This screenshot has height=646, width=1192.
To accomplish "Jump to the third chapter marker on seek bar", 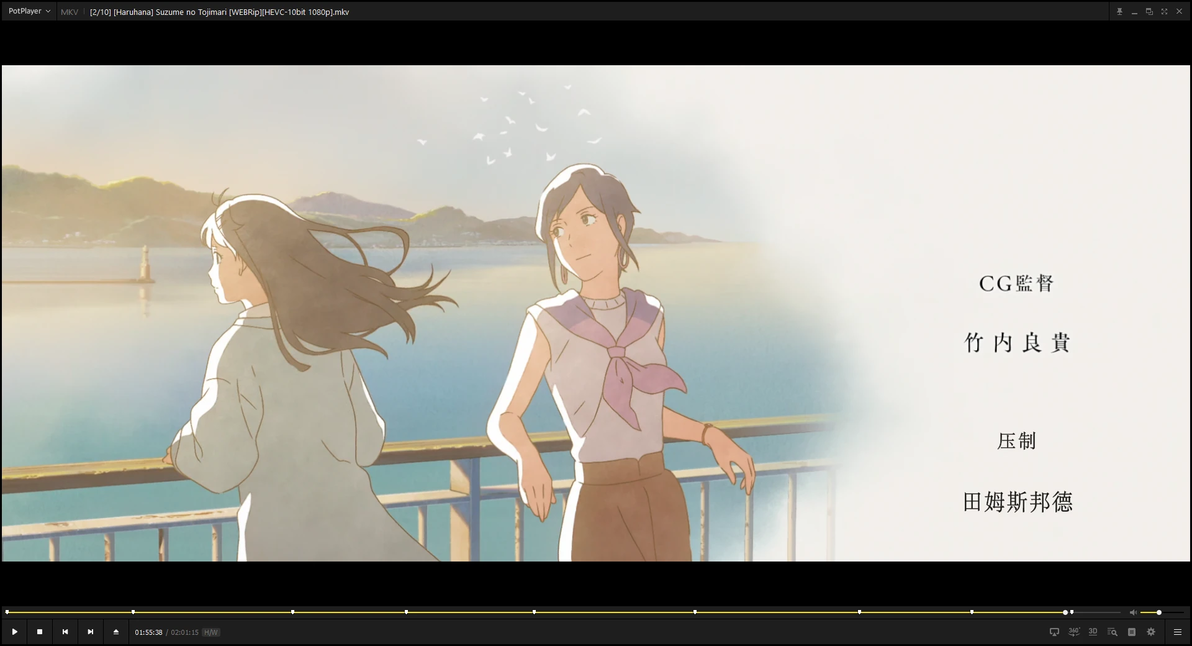I will (x=293, y=612).
